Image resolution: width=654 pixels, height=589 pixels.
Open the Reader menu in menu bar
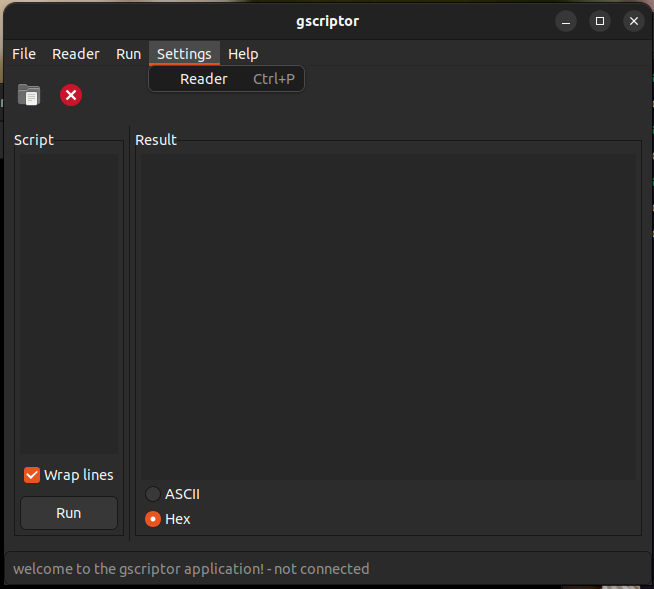tap(75, 54)
